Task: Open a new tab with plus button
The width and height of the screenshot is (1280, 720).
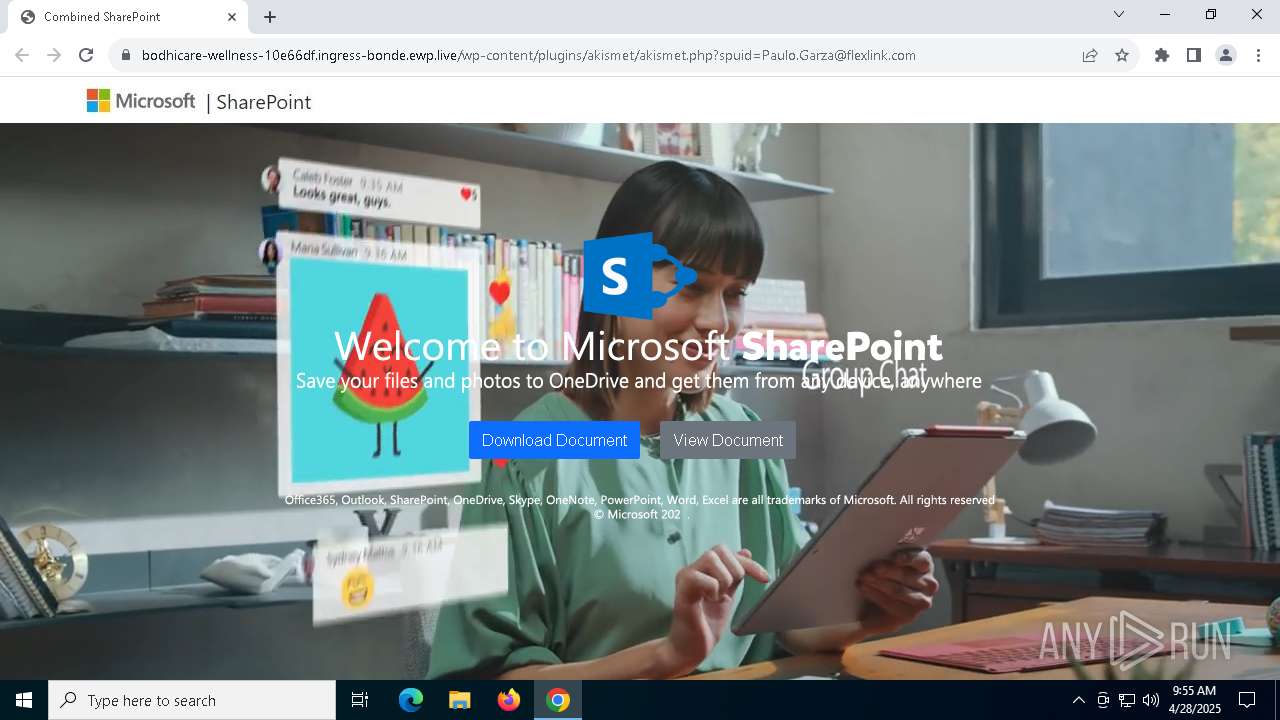Action: [x=270, y=17]
